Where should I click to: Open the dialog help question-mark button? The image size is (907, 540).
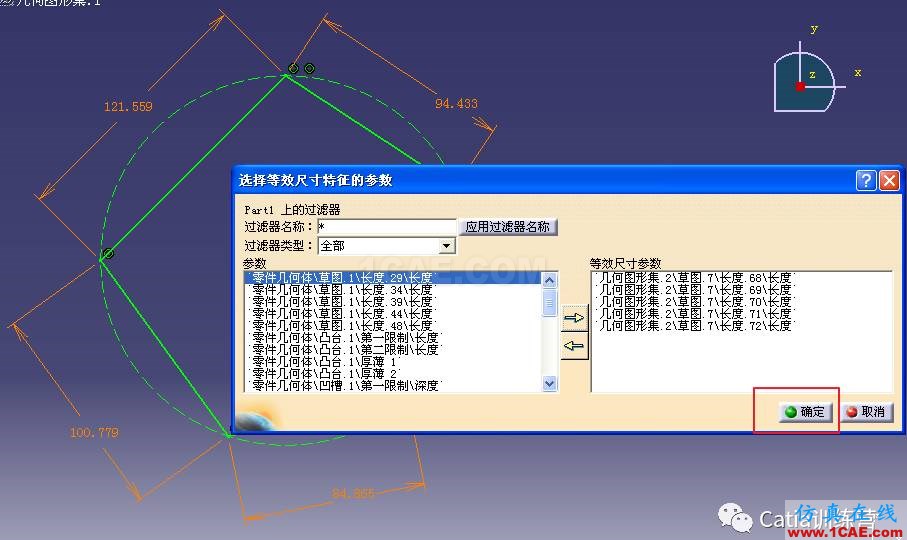point(865,181)
